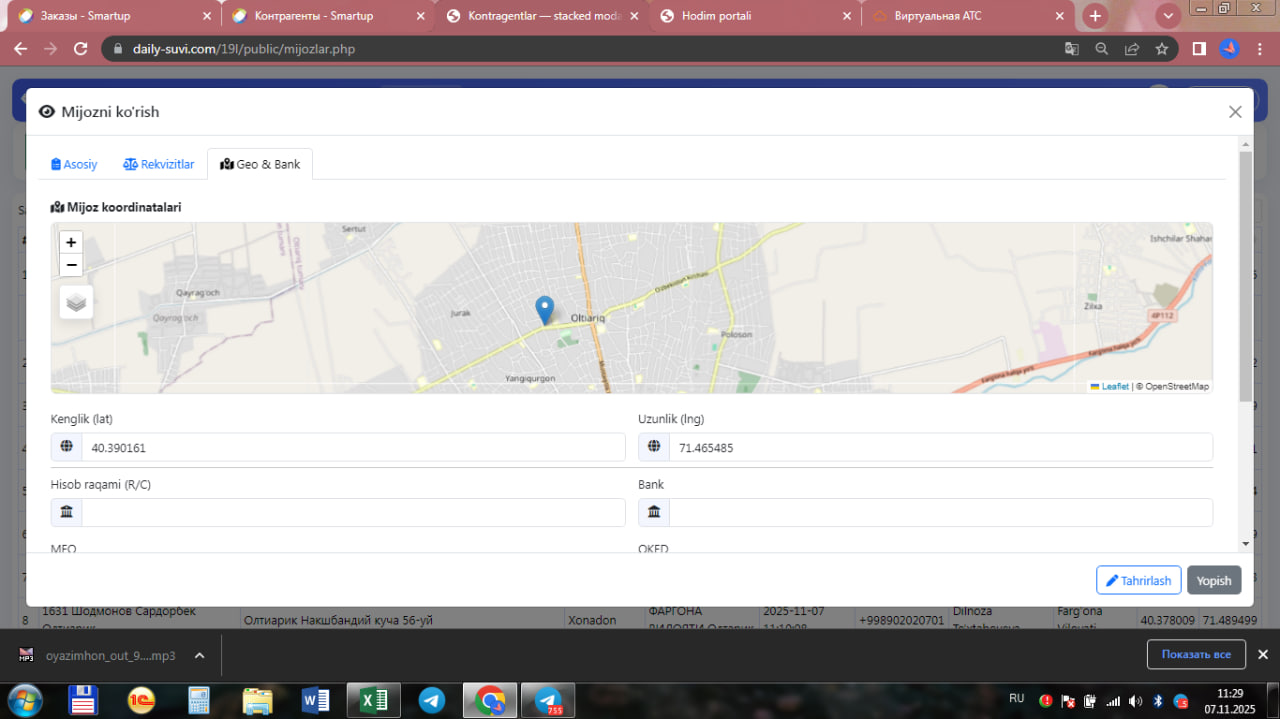Screen dimensions: 1280x719
Task: Open Telegram from the taskbar
Action: pos(432,700)
